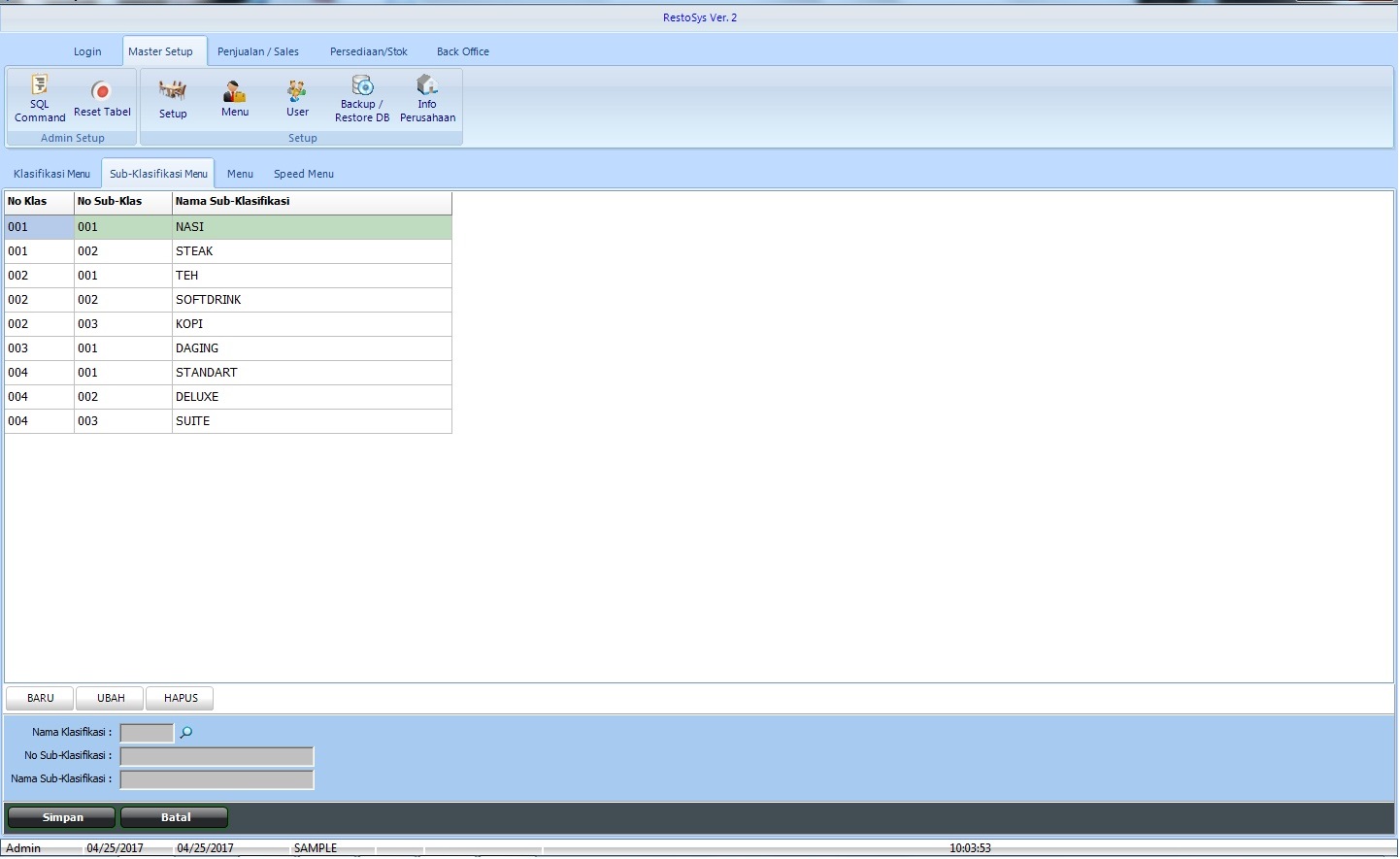The height and width of the screenshot is (859, 1400).
Task: Click the magnifier lookup next to Nama Klasifikasi
Action: [x=186, y=733]
